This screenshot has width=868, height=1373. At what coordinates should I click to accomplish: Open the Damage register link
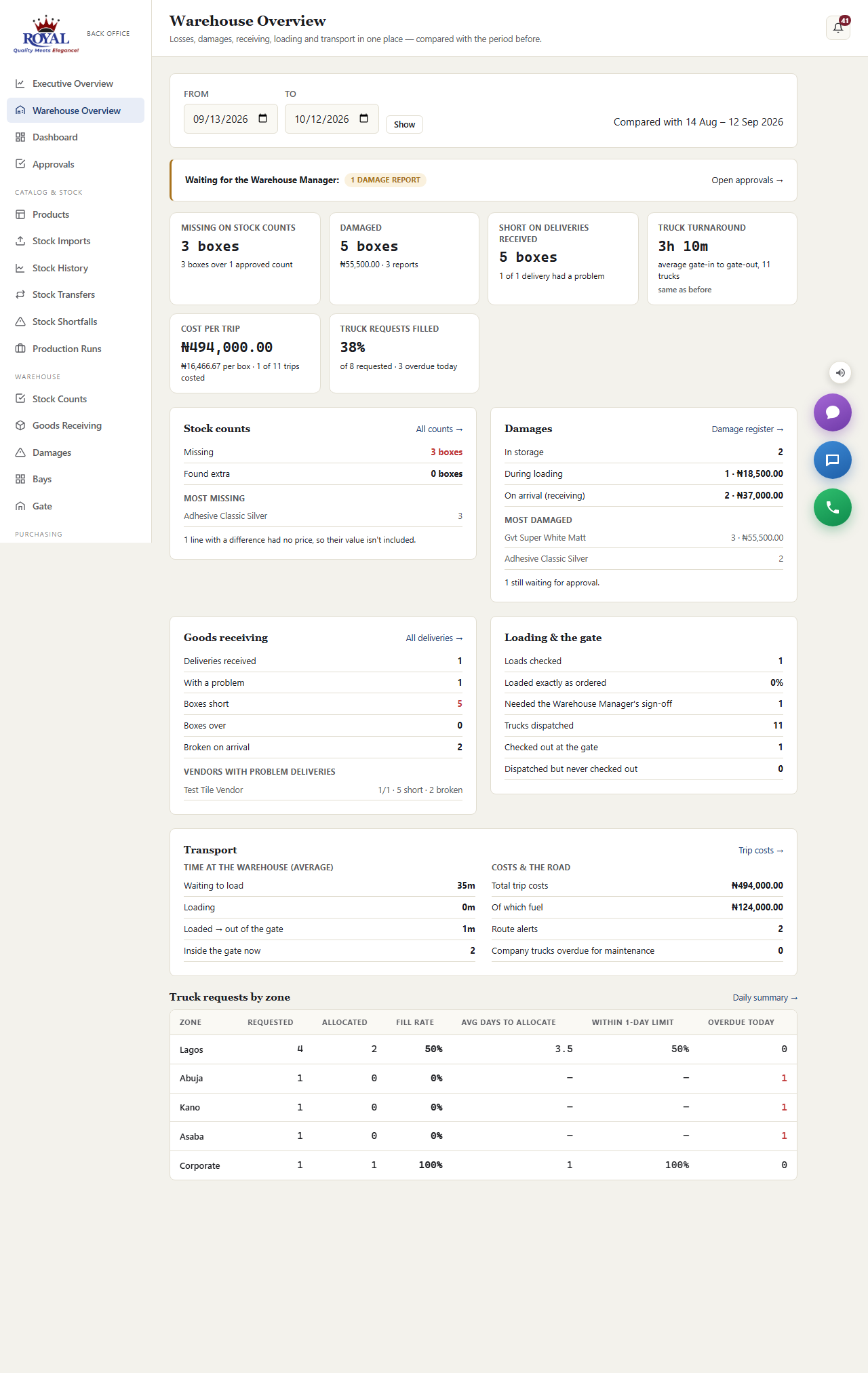pyautogui.click(x=747, y=429)
